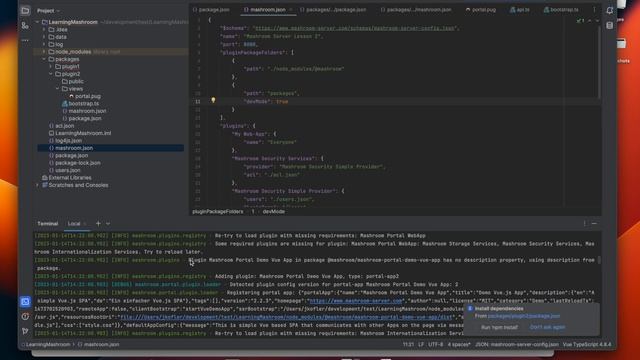Open the $schema URL link in the editor

[354, 28]
